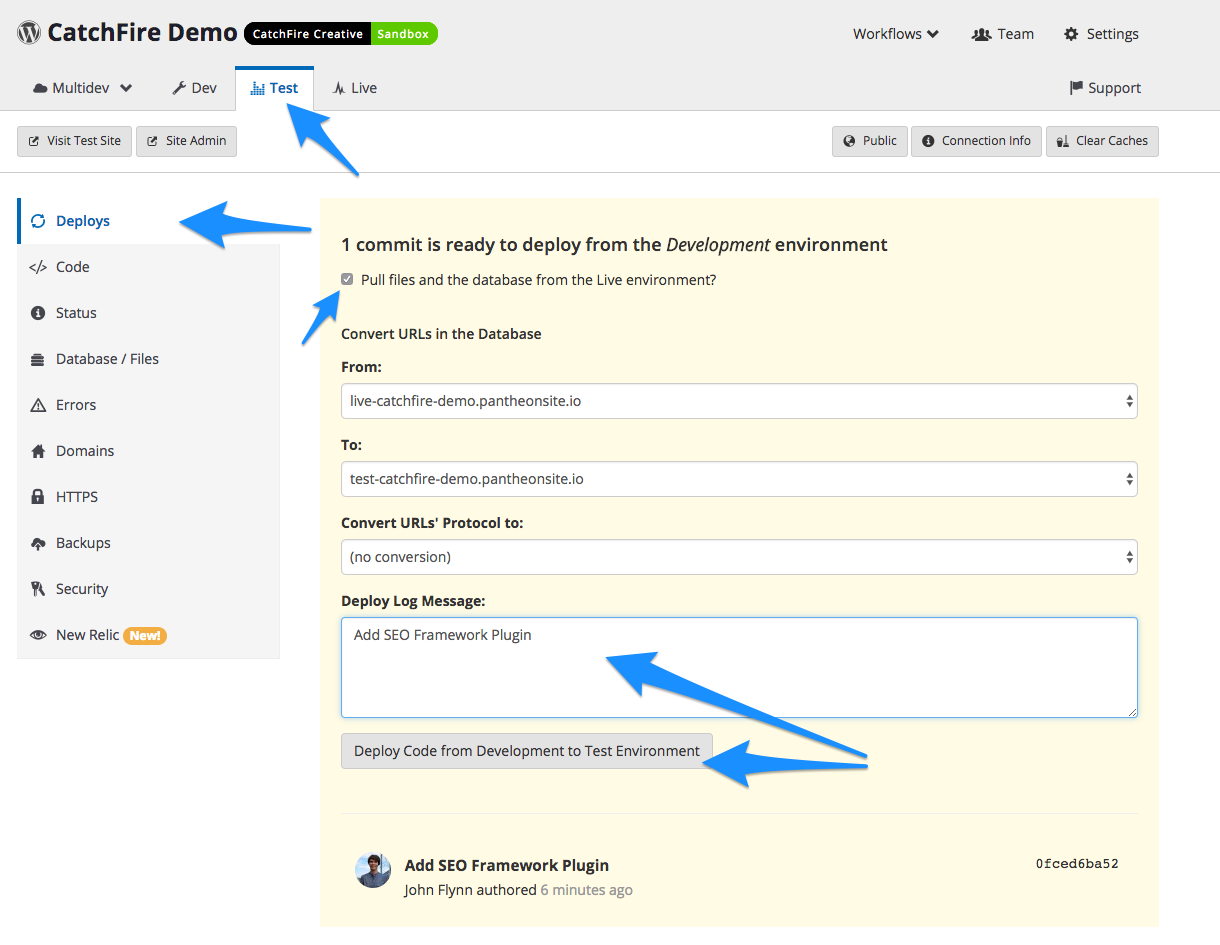Select Backups in the sidebar
The height and width of the screenshot is (945, 1220).
[148, 543]
